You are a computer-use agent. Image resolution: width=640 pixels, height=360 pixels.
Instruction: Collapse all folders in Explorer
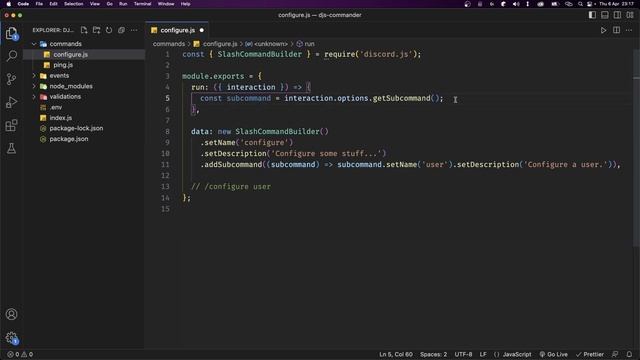click(121, 30)
